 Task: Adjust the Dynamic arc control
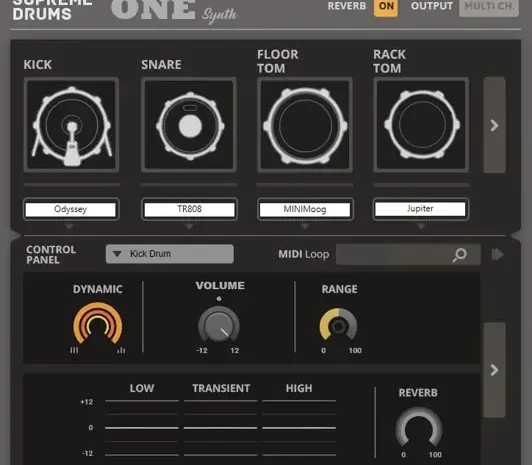coord(98,324)
